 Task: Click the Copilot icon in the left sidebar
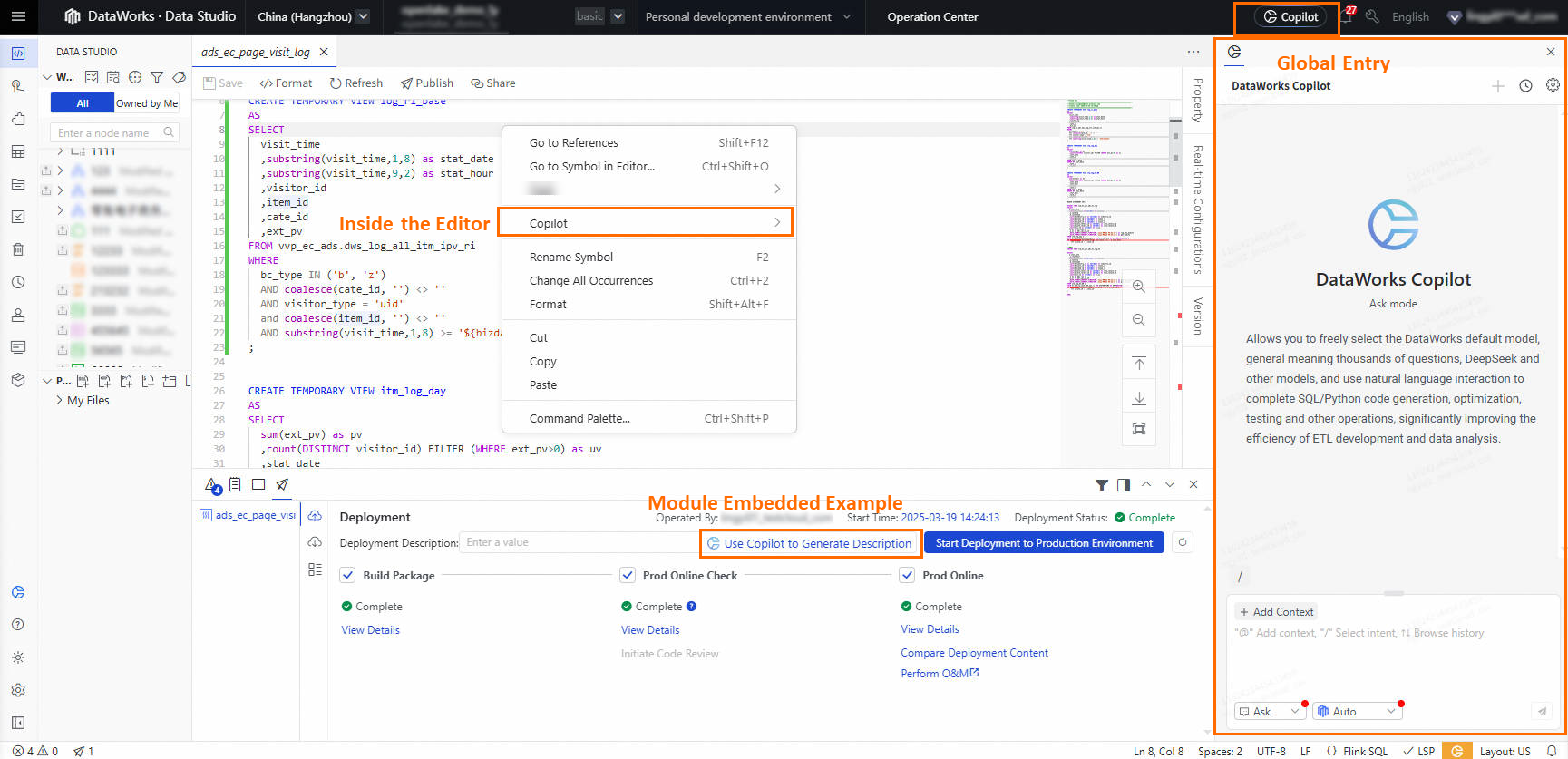pyautogui.click(x=18, y=592)
